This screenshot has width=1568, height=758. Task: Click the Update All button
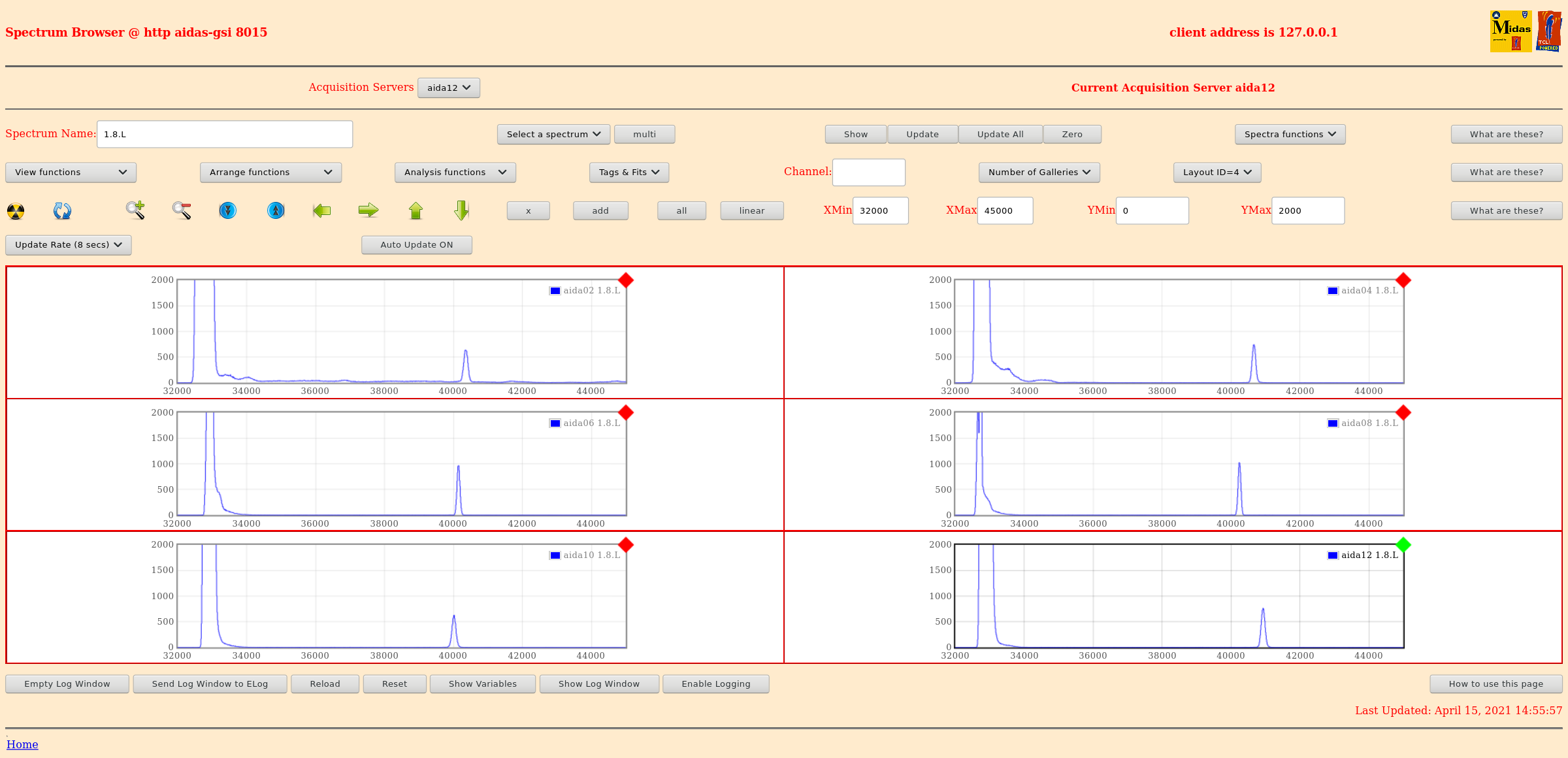point(1000,135)
